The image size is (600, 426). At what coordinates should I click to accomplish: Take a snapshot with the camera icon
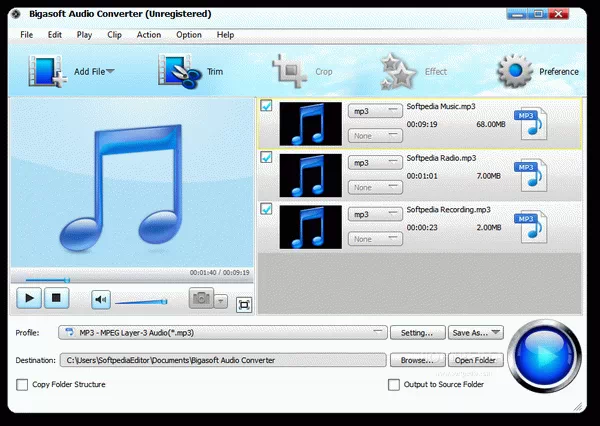click(201, 298)
